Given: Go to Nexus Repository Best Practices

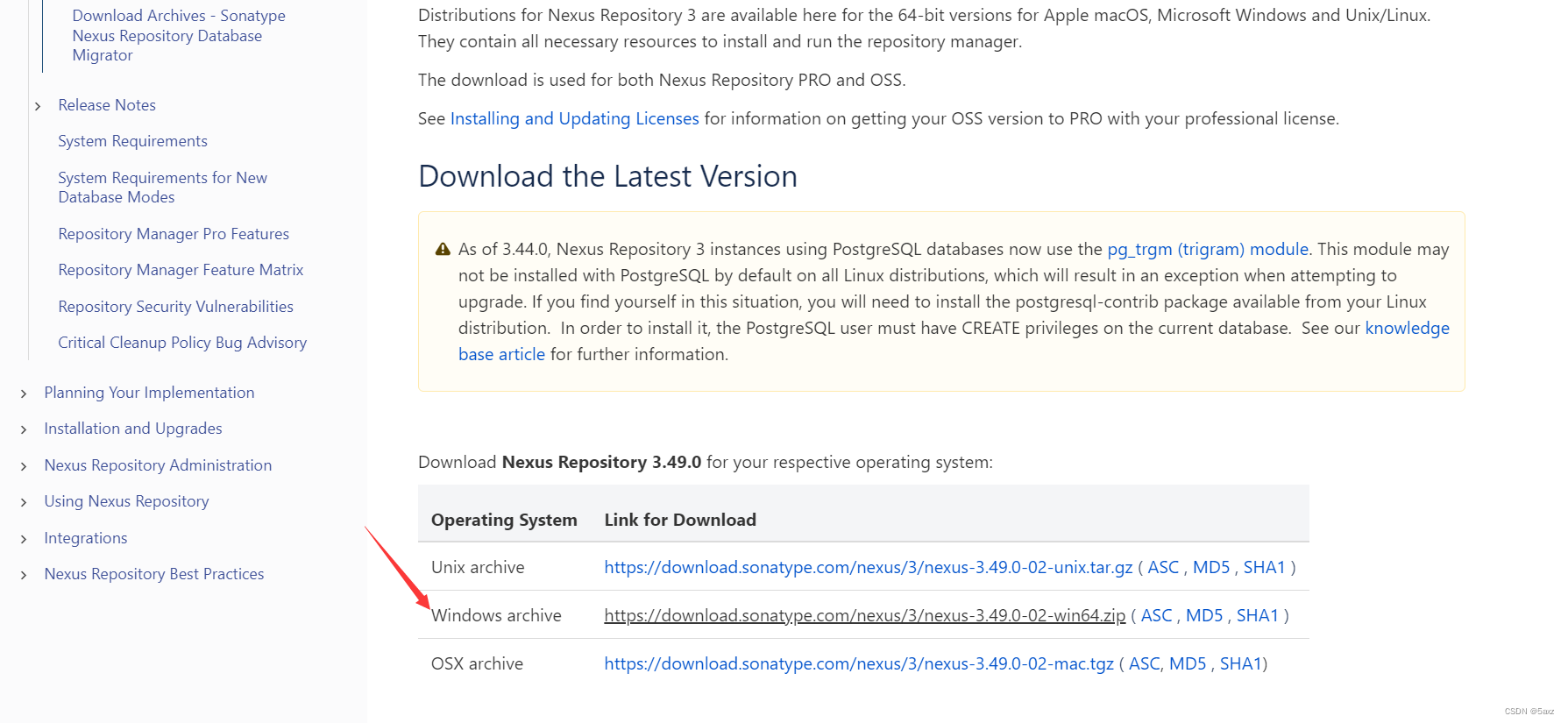Looking at the screenshot, I should [154, 574].
